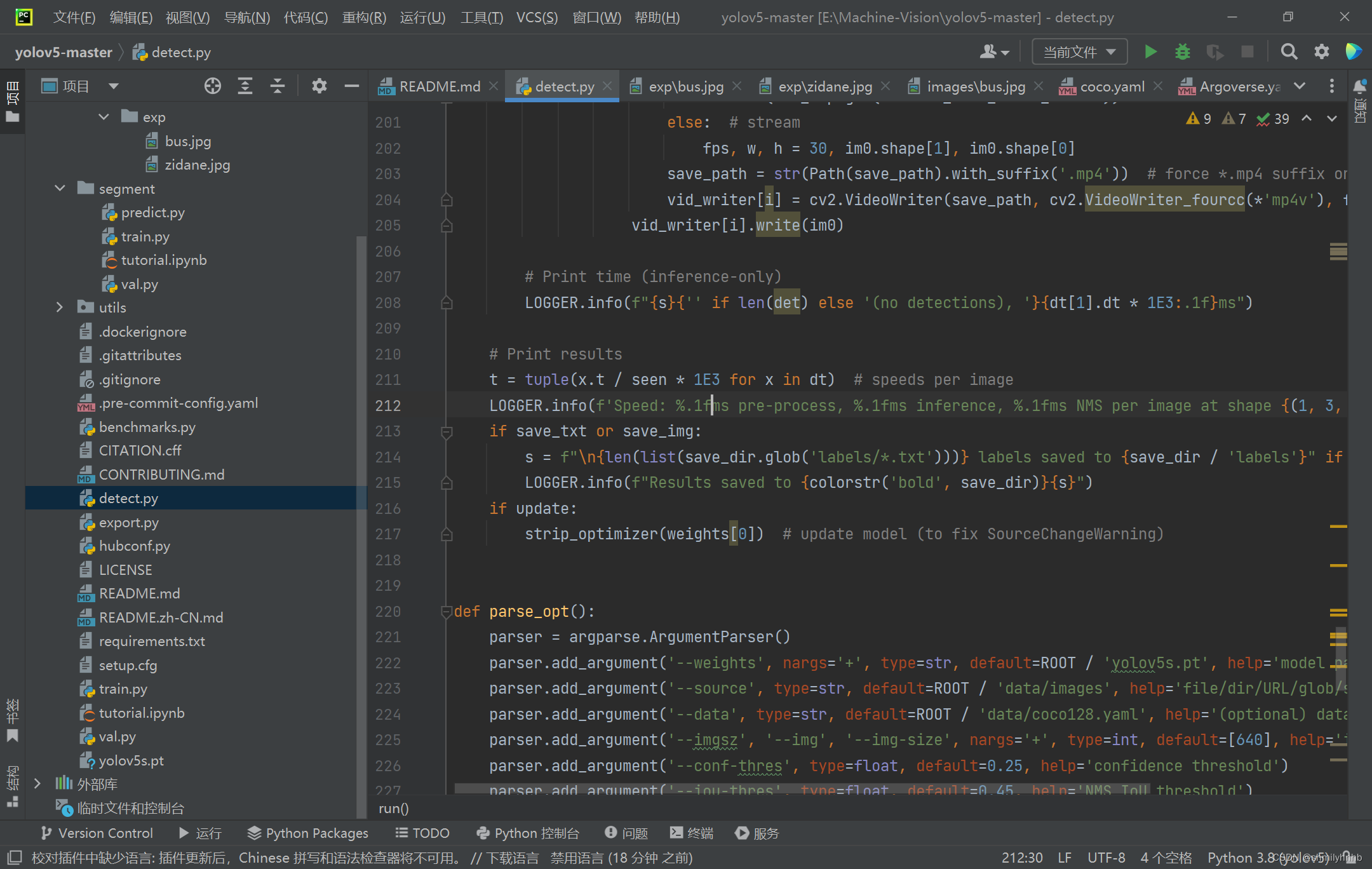Open IDE settings gear in top toolbar
1372x869 pixels.
1322,51
